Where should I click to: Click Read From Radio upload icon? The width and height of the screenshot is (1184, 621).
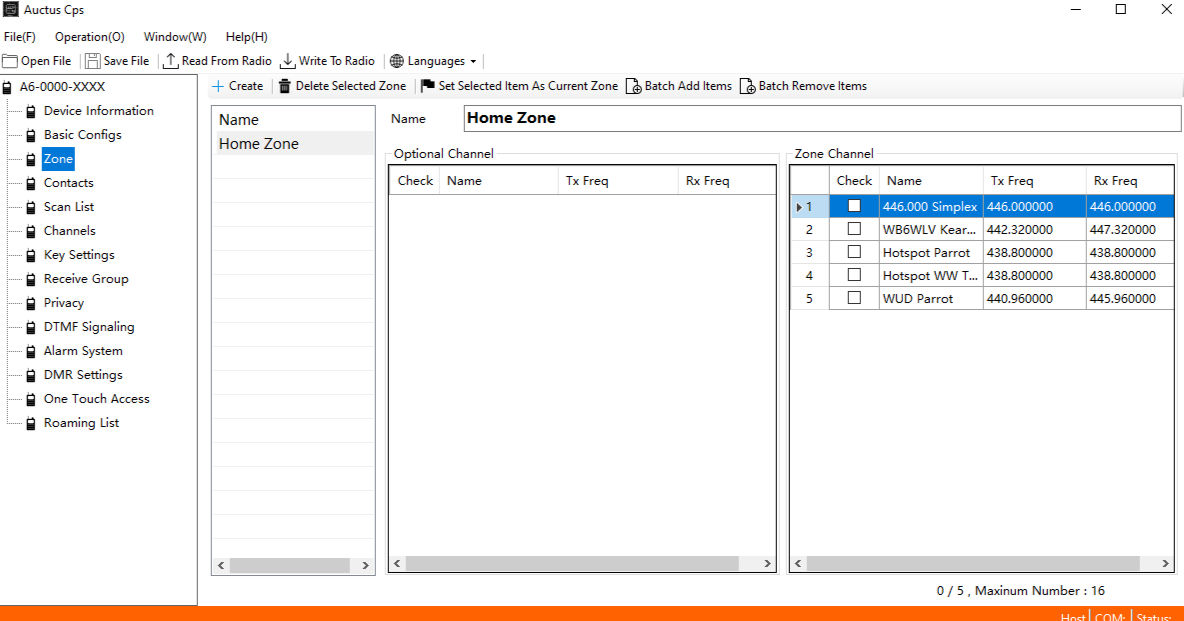coord(171,61)
